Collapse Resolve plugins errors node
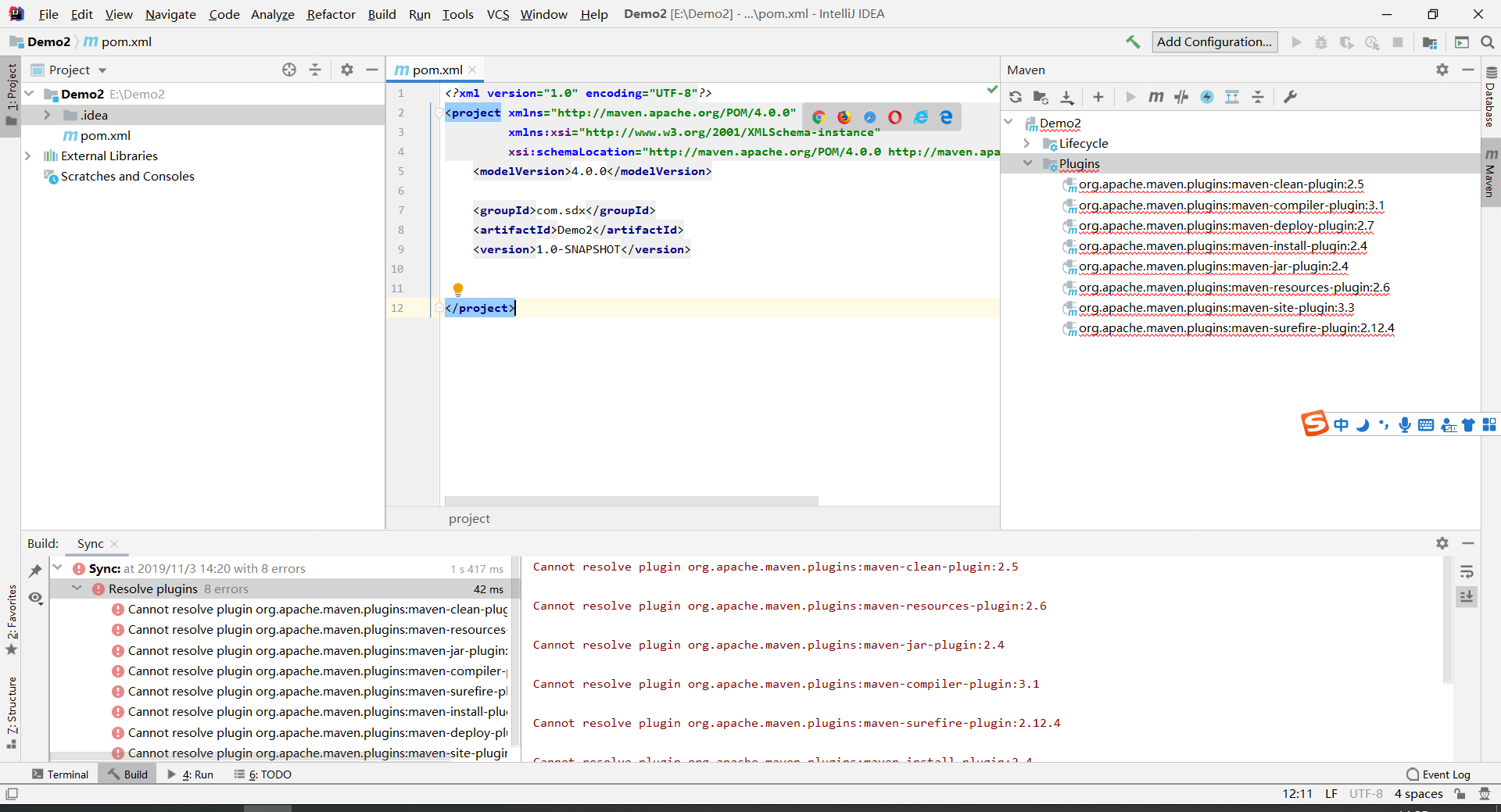1501x812 pixels. [x=77, y=588]
